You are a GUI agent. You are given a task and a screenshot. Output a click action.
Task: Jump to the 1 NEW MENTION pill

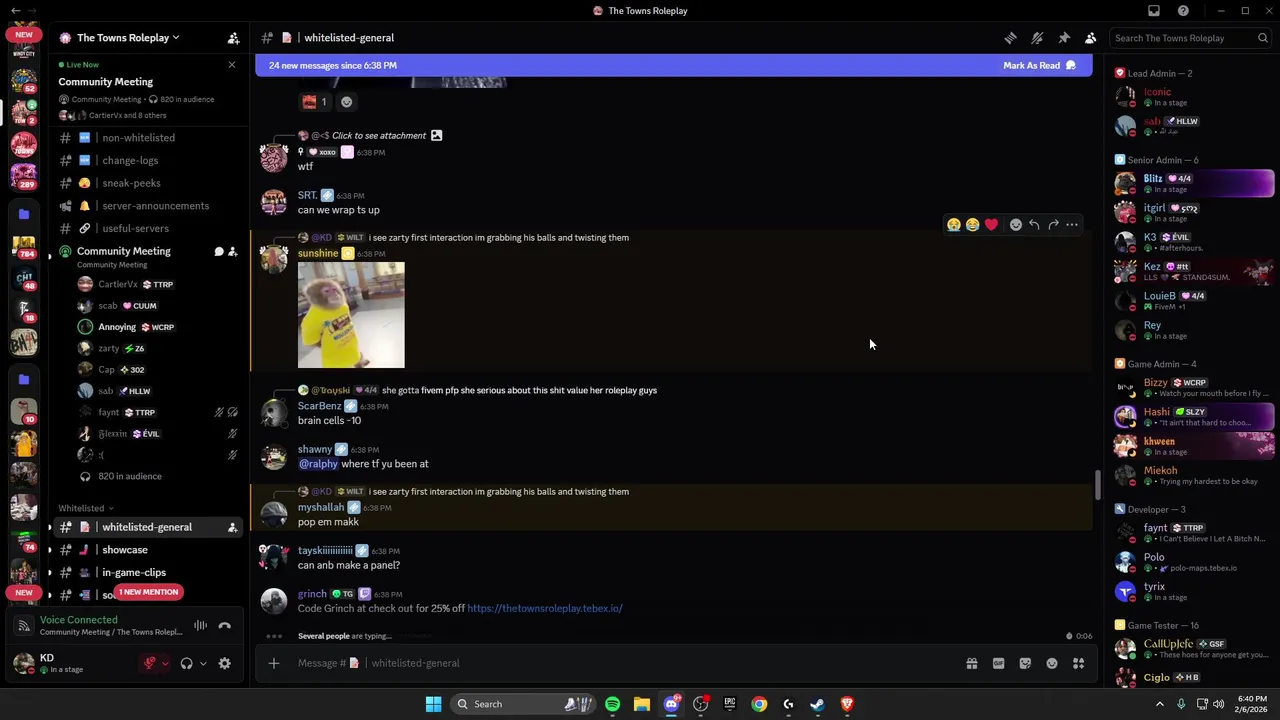click(148, 592)
